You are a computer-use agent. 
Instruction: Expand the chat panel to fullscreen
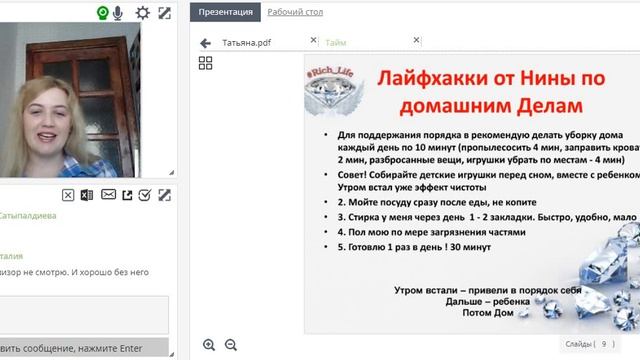164,195
